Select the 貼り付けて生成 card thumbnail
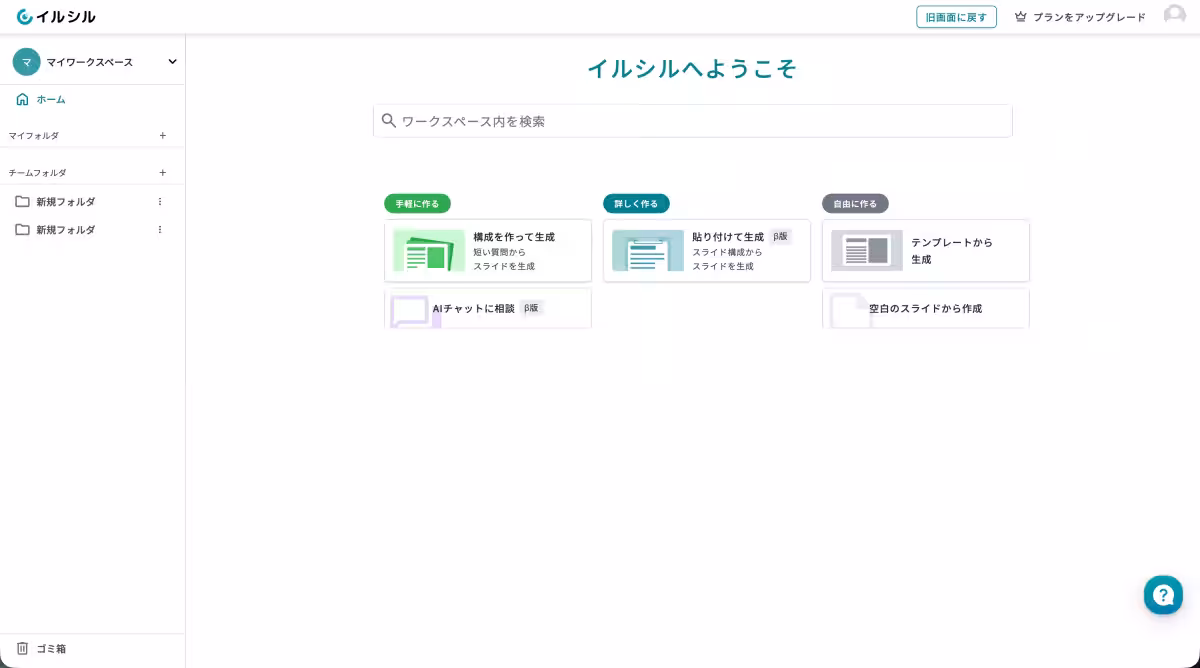The image size is (1200, 668). [647, 251]
